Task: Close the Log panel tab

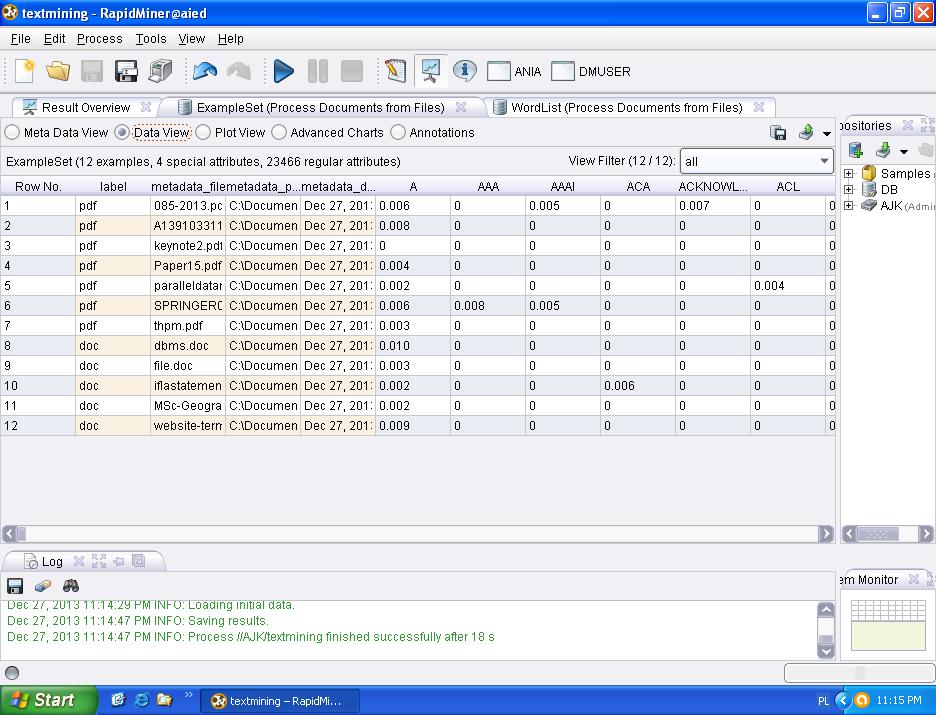Action: [79, 561]
